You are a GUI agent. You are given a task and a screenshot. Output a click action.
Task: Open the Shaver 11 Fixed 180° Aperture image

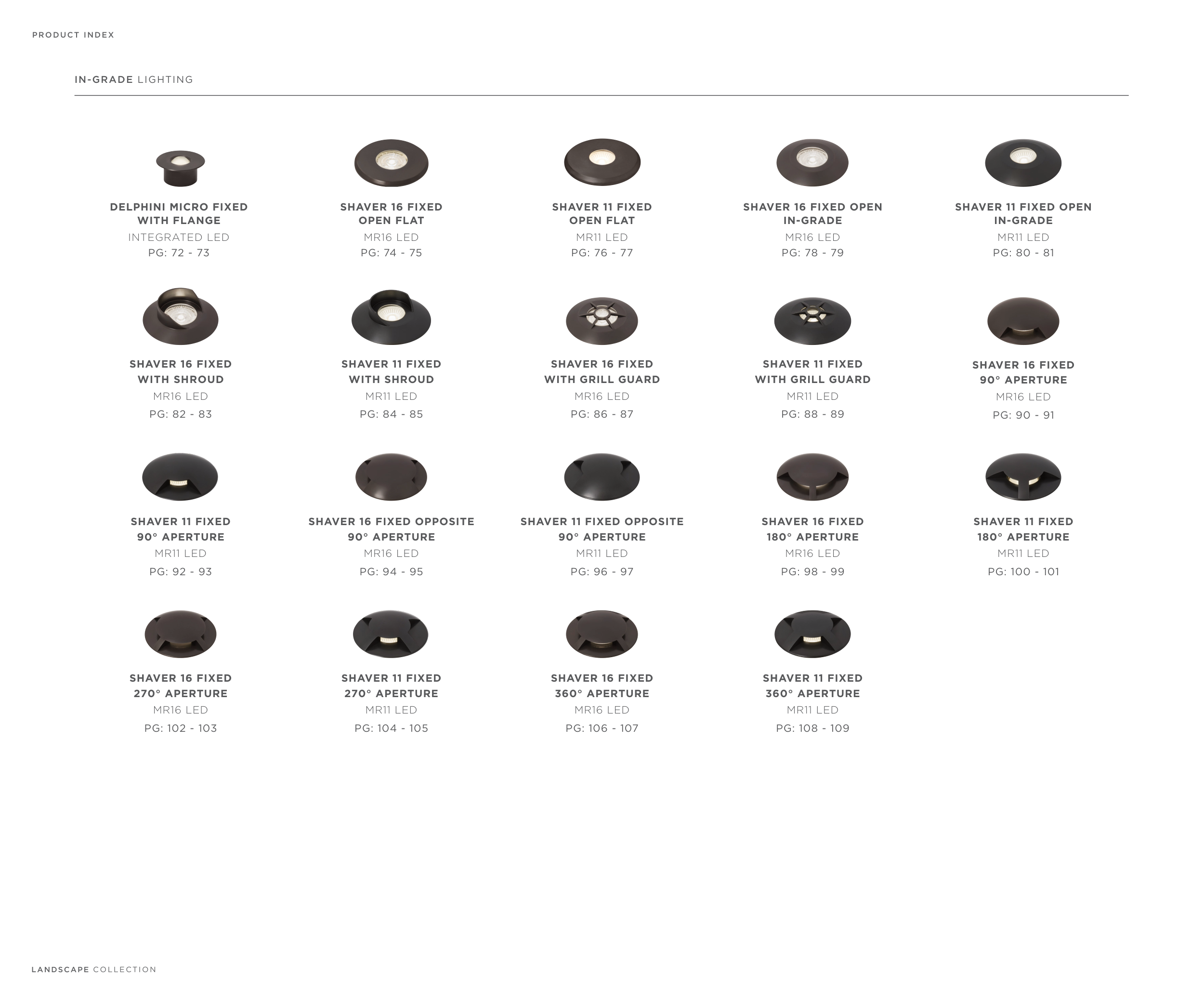pos(1023,477)
